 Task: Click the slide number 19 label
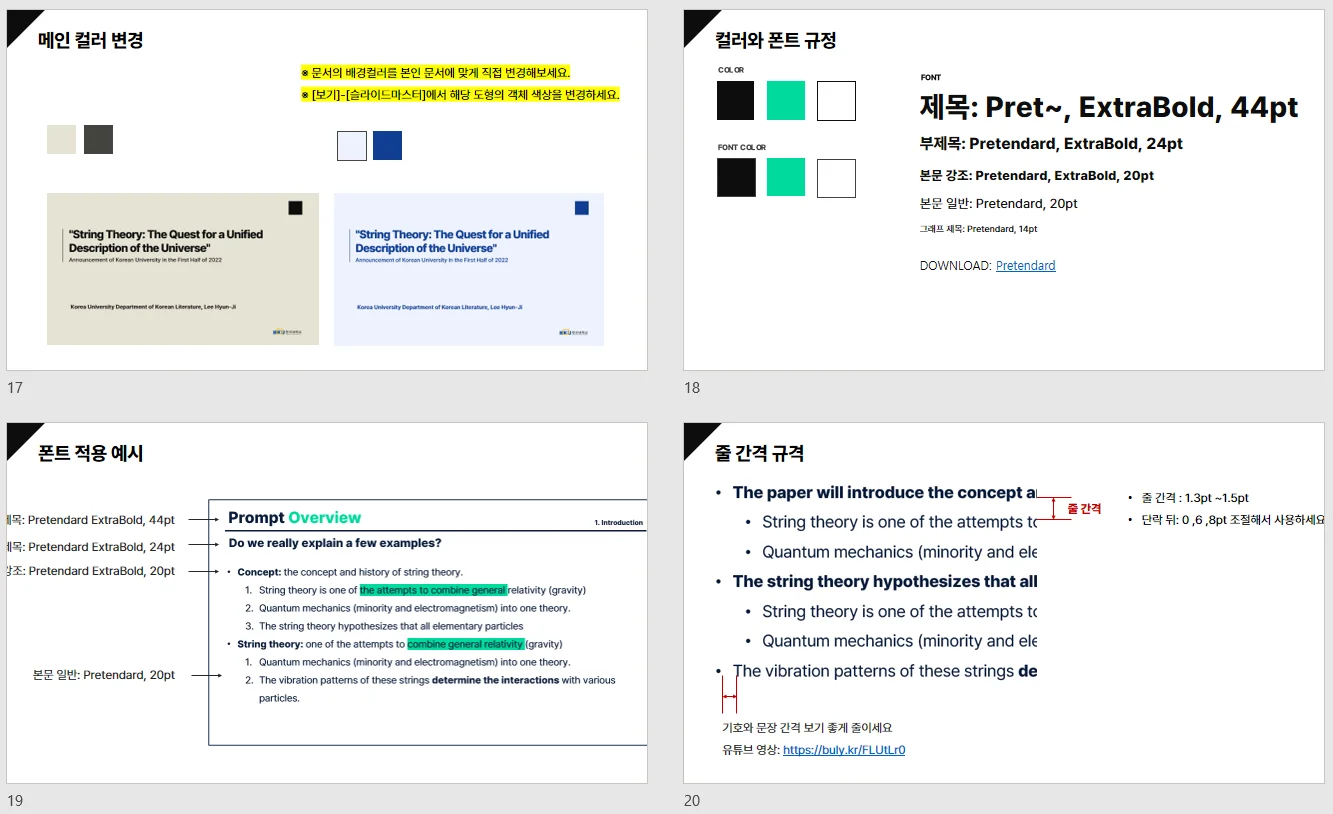(15, 801)
